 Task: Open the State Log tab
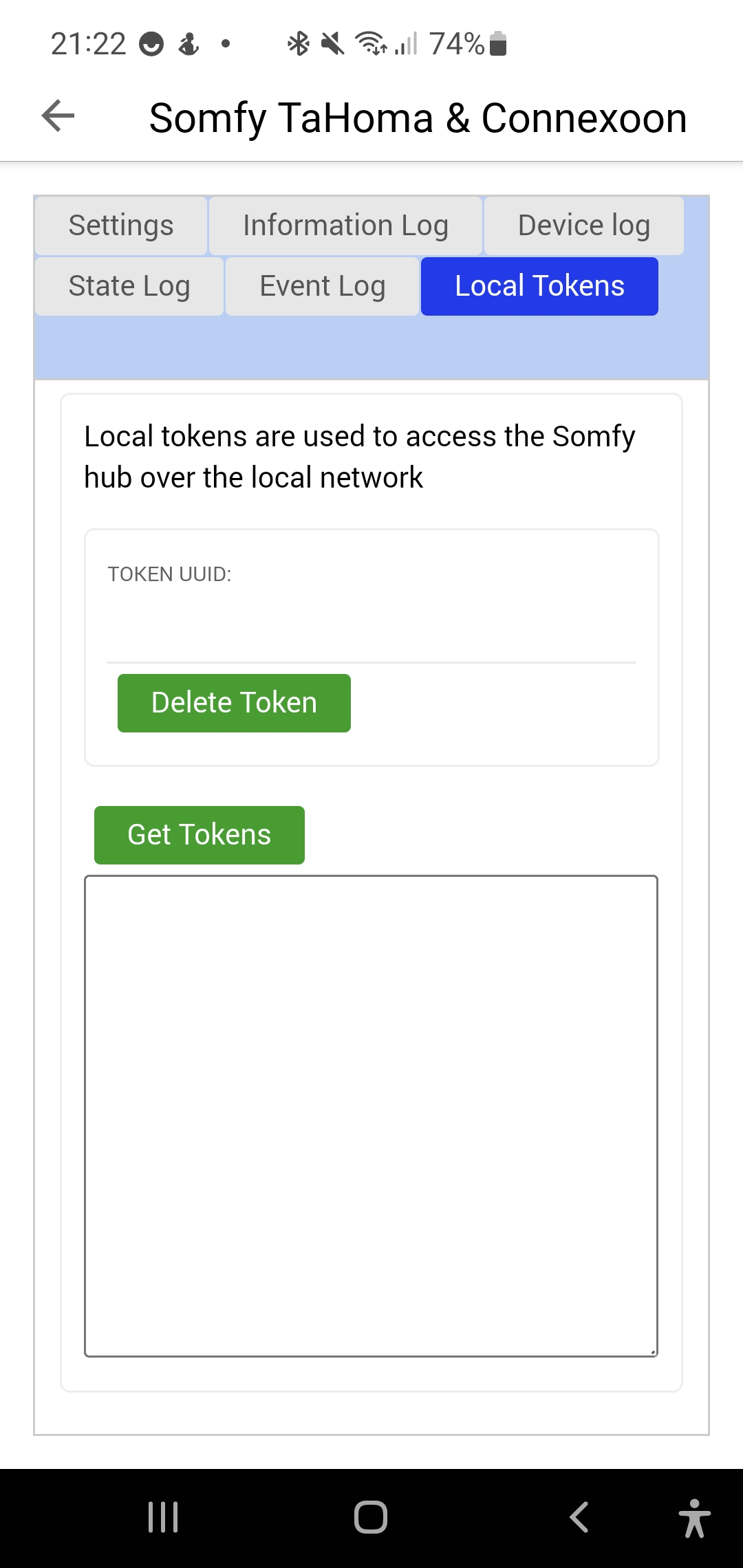(129, 286)
